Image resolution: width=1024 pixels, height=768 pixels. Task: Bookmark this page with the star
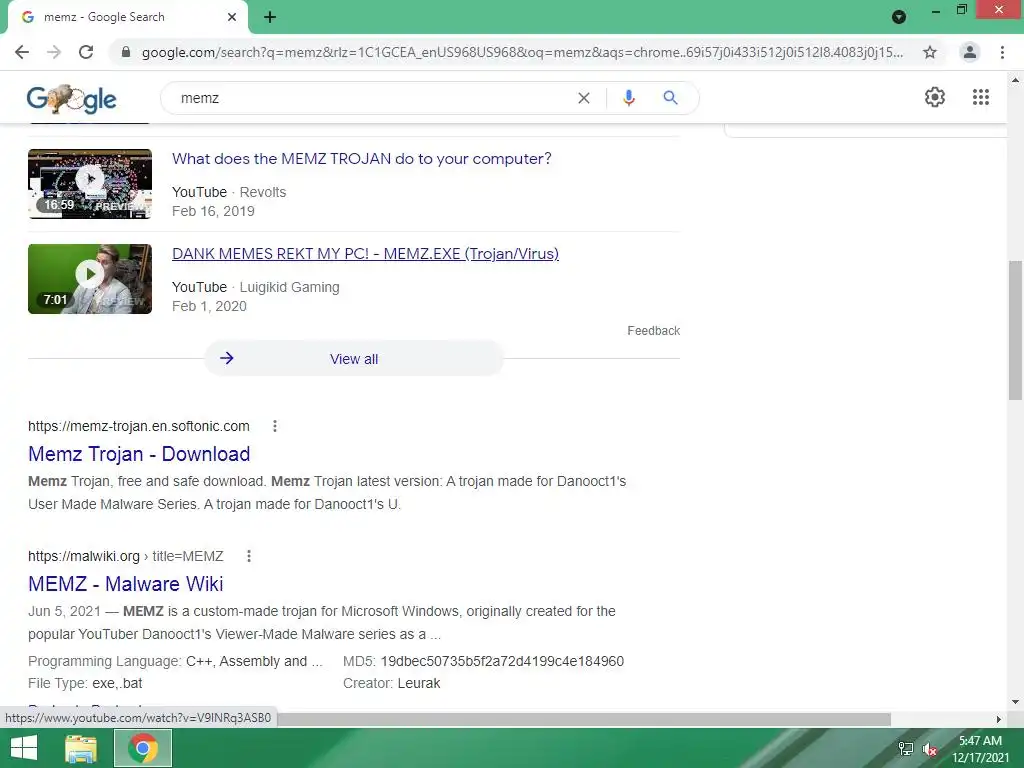[x=929, y=52]
